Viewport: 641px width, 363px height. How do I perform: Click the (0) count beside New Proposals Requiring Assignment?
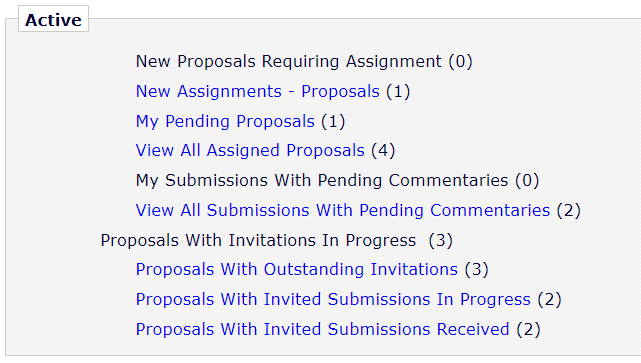[x=460, y=62]
